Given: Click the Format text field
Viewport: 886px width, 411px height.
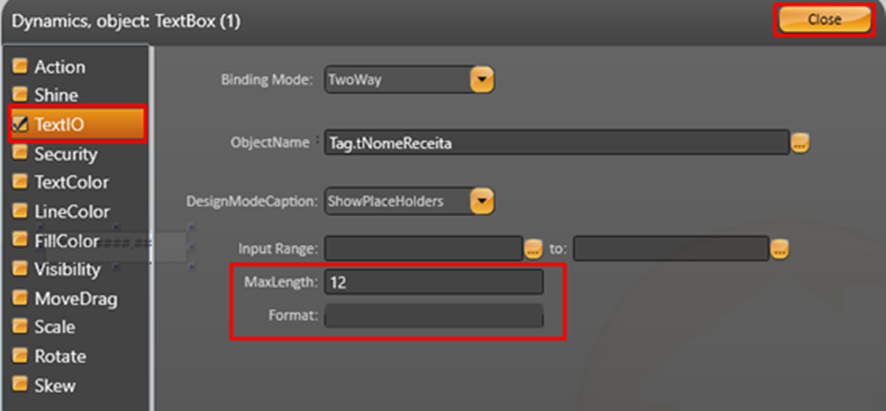Looking at the screenshot, I should (x=434, y=316).
